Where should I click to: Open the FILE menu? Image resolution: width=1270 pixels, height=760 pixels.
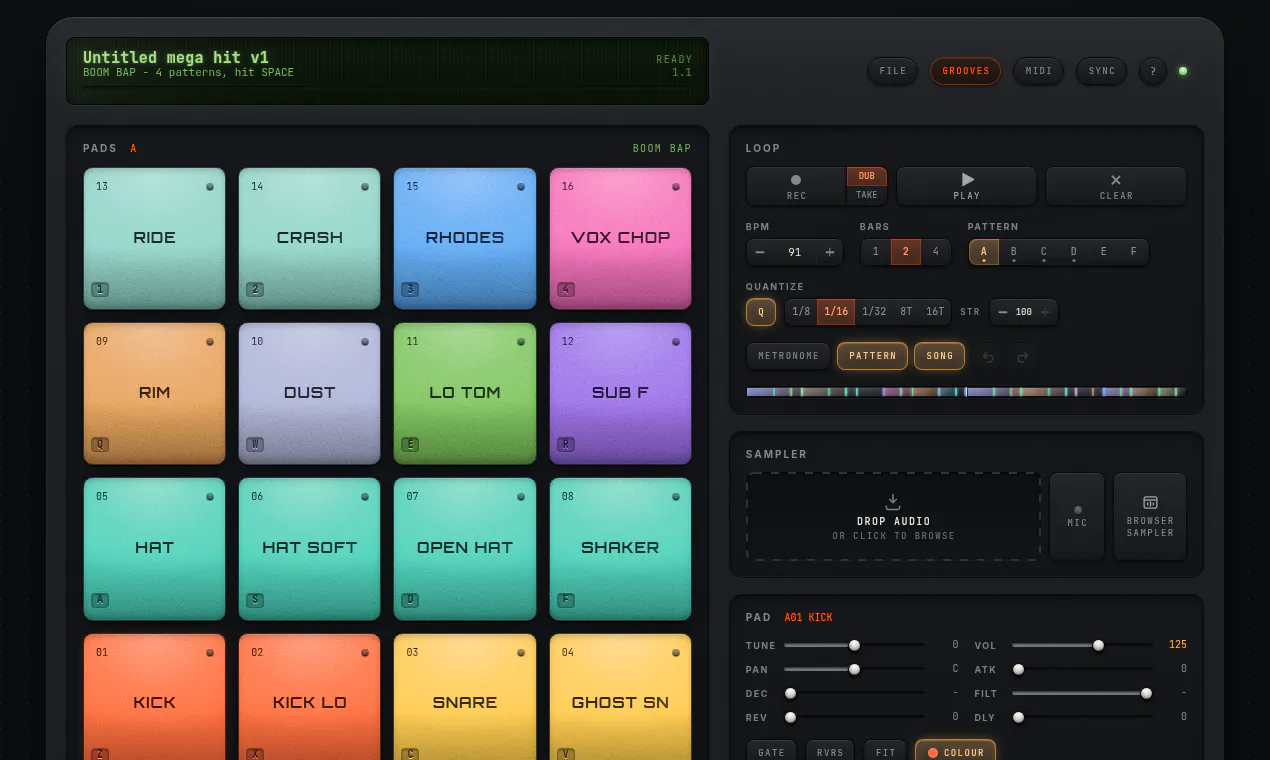click(893, 71)
